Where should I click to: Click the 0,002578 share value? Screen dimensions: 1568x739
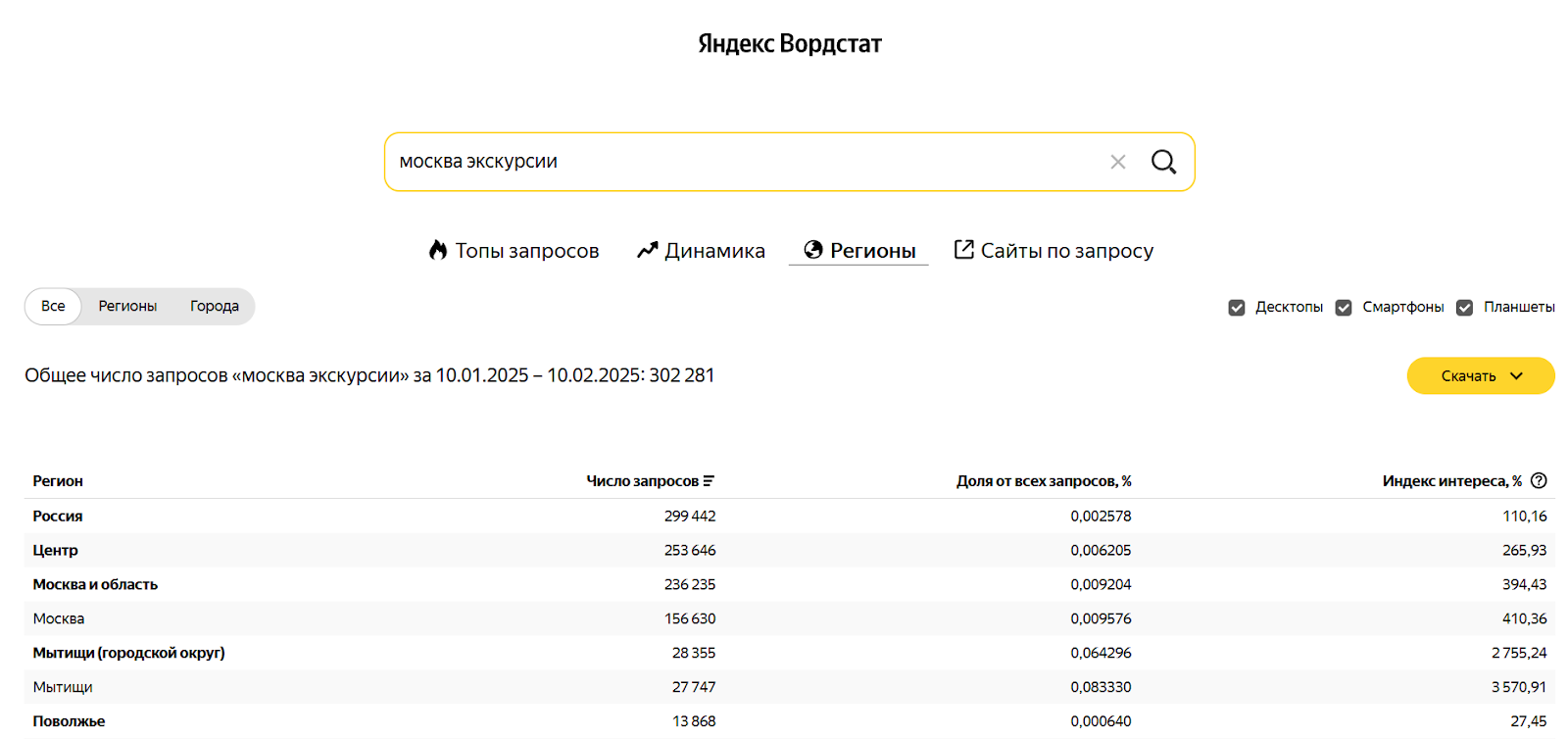coord(1101,516)
